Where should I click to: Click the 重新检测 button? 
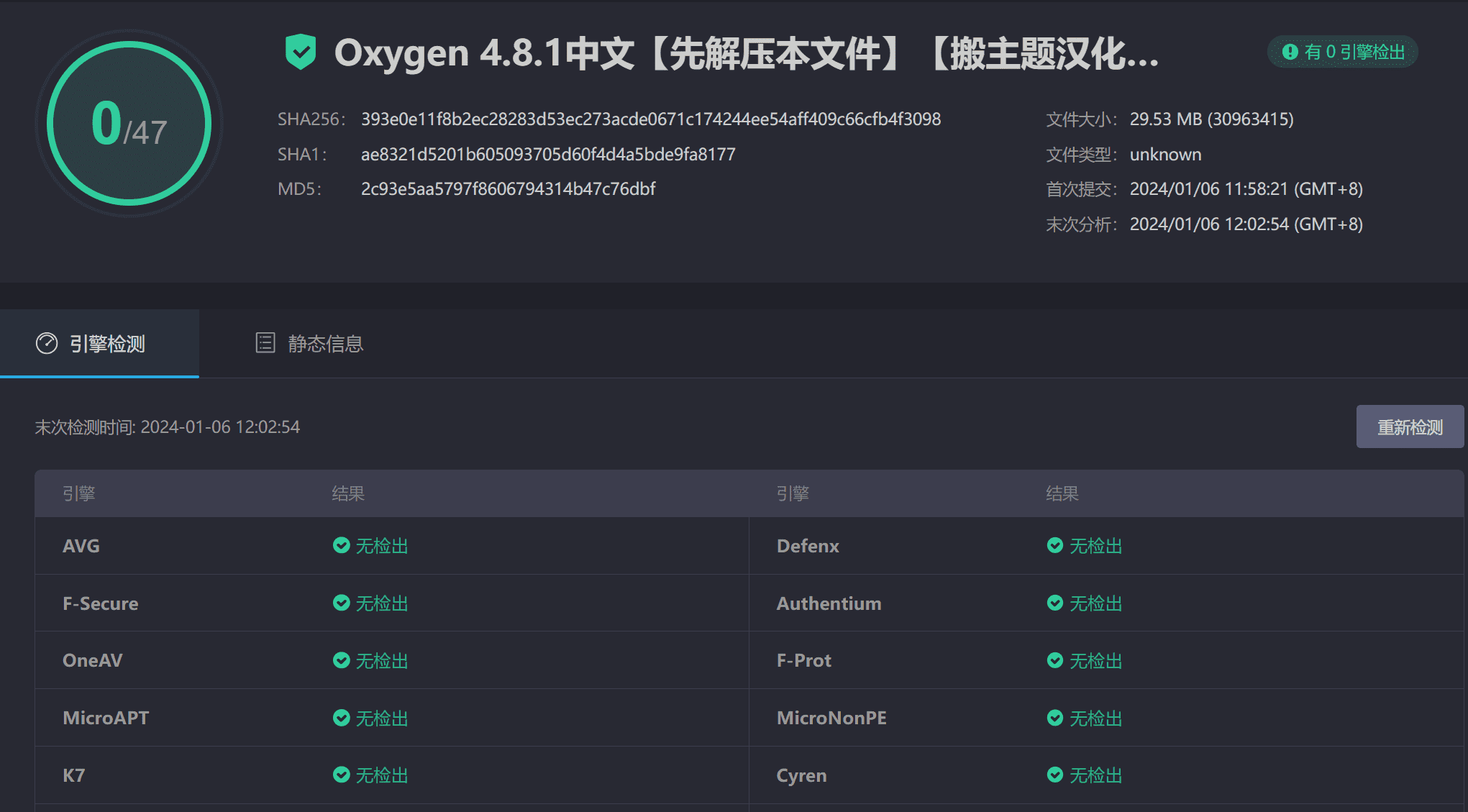(x=1410, y=426)
